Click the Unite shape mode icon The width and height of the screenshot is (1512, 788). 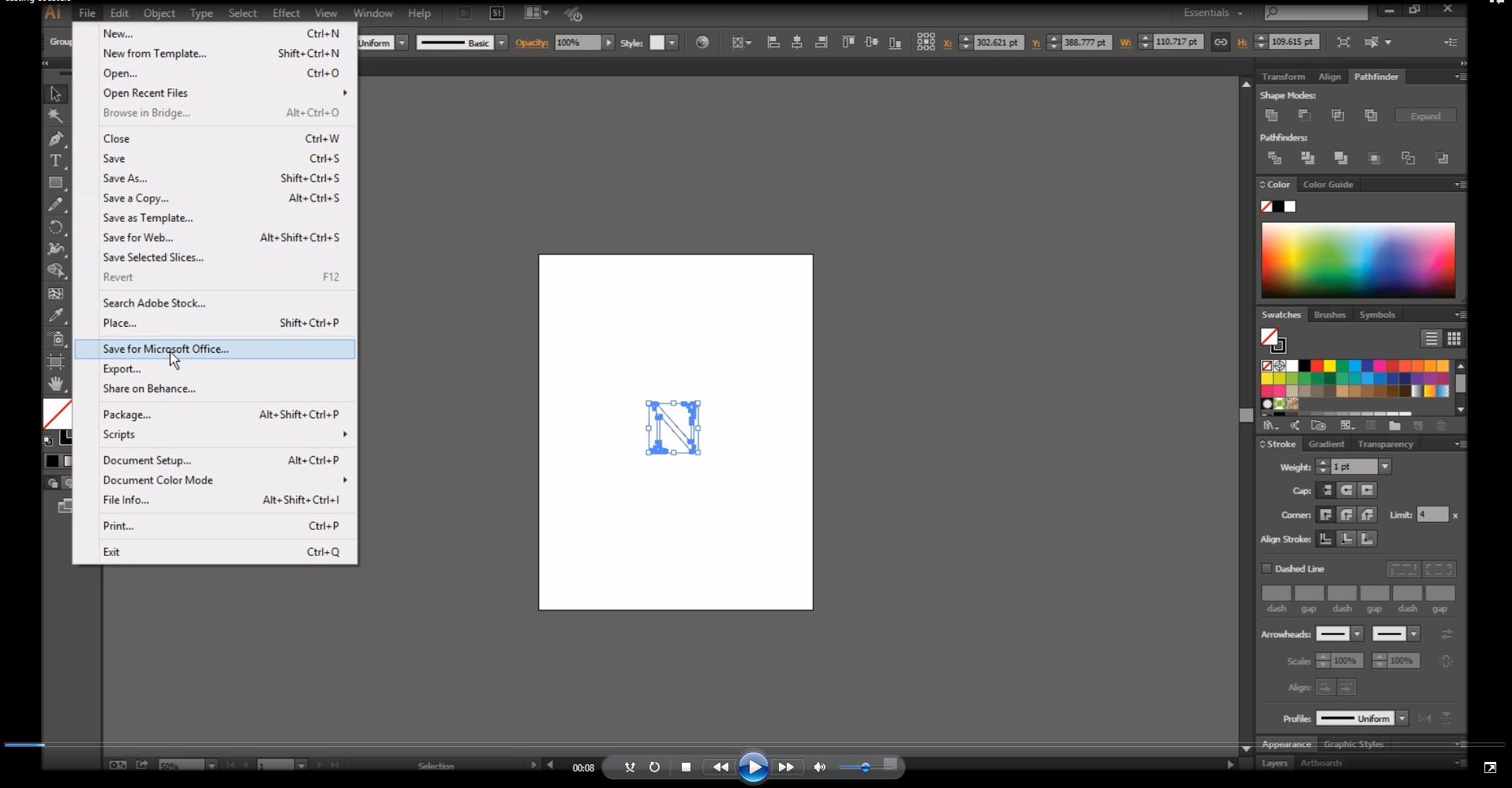[1271, 115]
